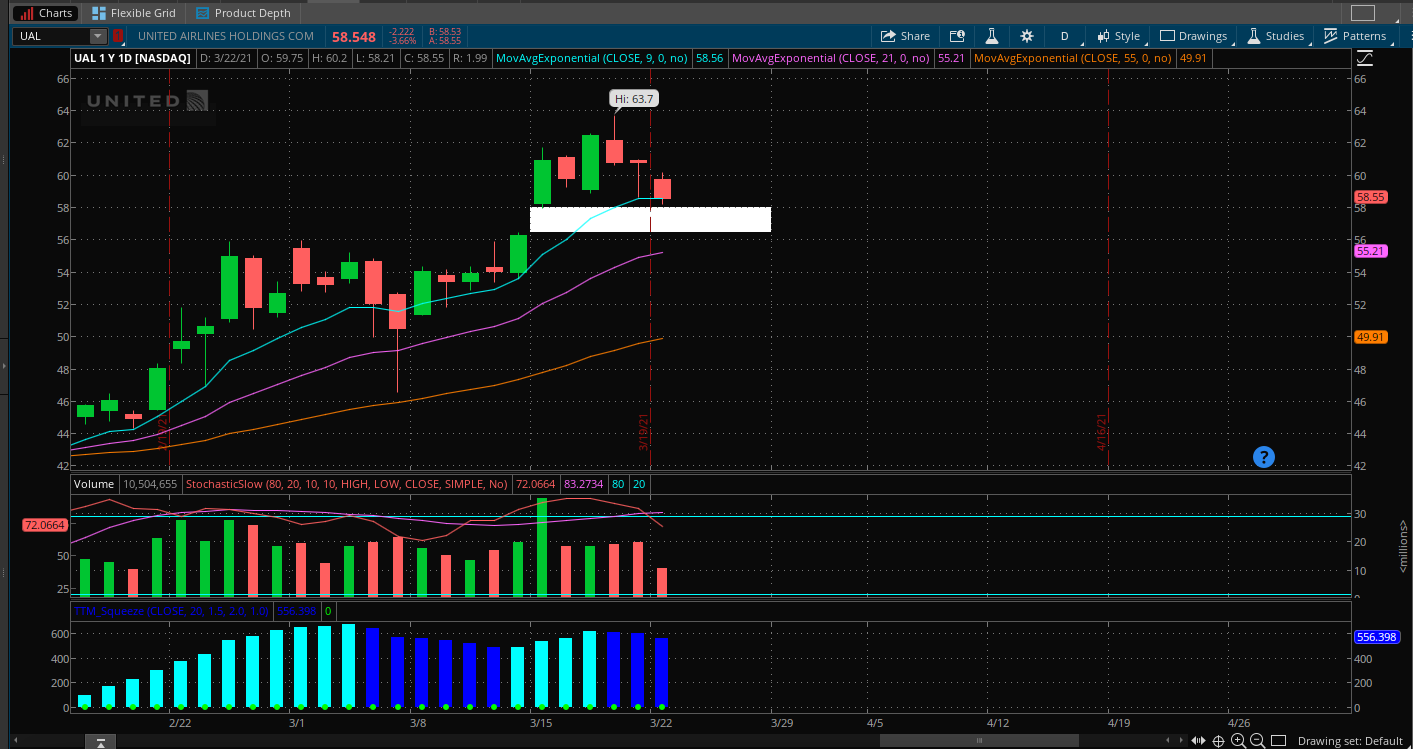The image size is (1413, 749).
Task: Click the expand time axis icon
Action: [1198, 741]
